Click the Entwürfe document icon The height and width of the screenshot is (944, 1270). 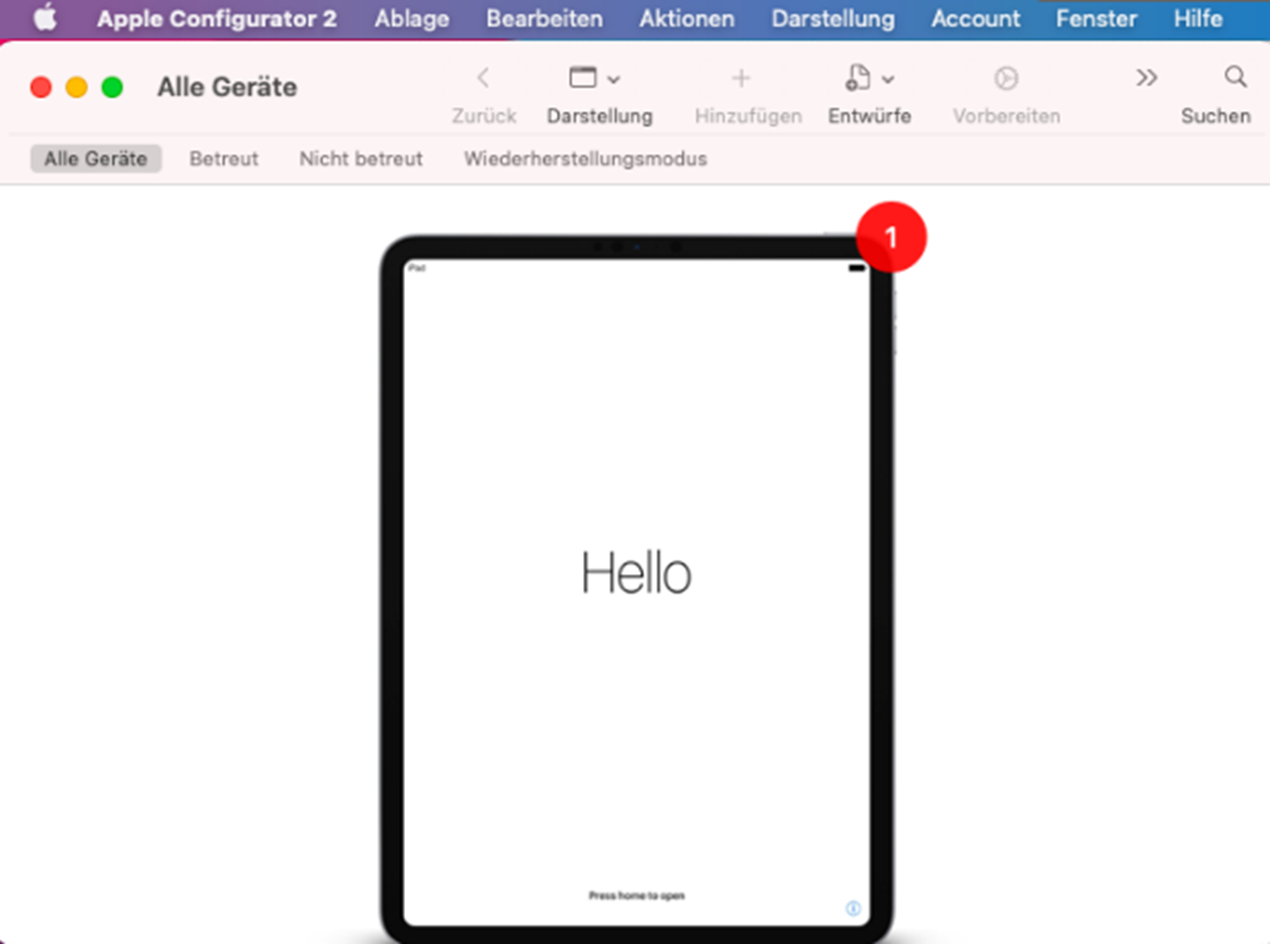coord(857,78)
